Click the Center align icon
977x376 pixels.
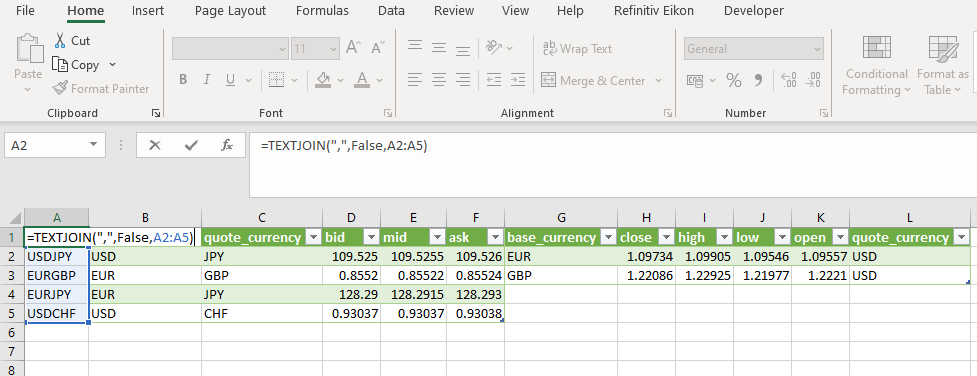(439, 80)
